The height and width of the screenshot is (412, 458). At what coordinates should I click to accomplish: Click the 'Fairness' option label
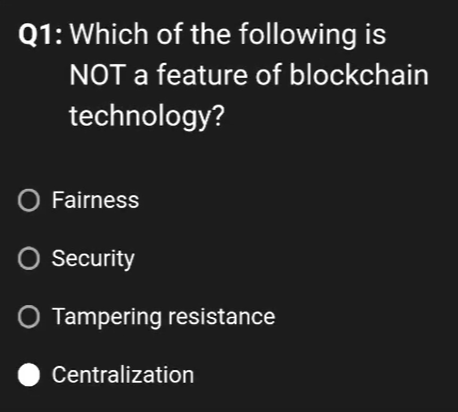tap(95, 200)
